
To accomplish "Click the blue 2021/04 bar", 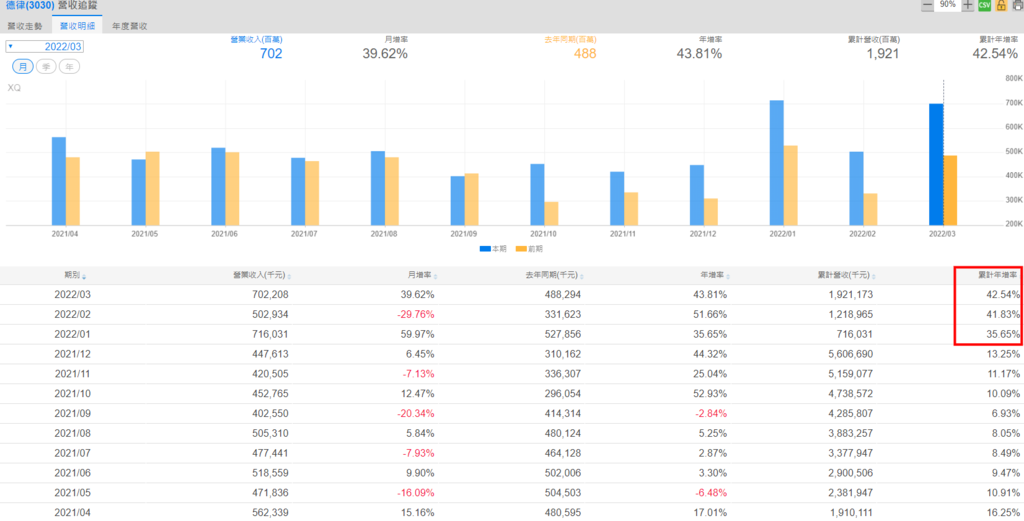I will click(x=59, y=182).
